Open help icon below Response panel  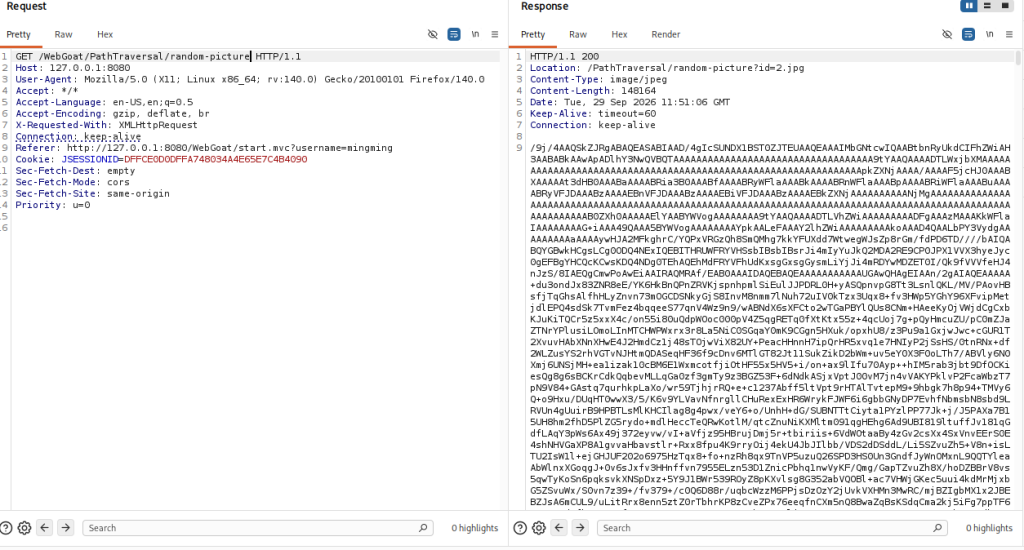click(x=520, y=528)
